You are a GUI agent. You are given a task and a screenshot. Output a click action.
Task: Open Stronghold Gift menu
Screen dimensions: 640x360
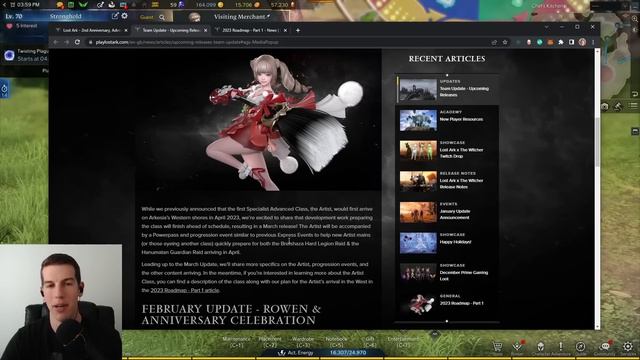(x=370, y=342)
